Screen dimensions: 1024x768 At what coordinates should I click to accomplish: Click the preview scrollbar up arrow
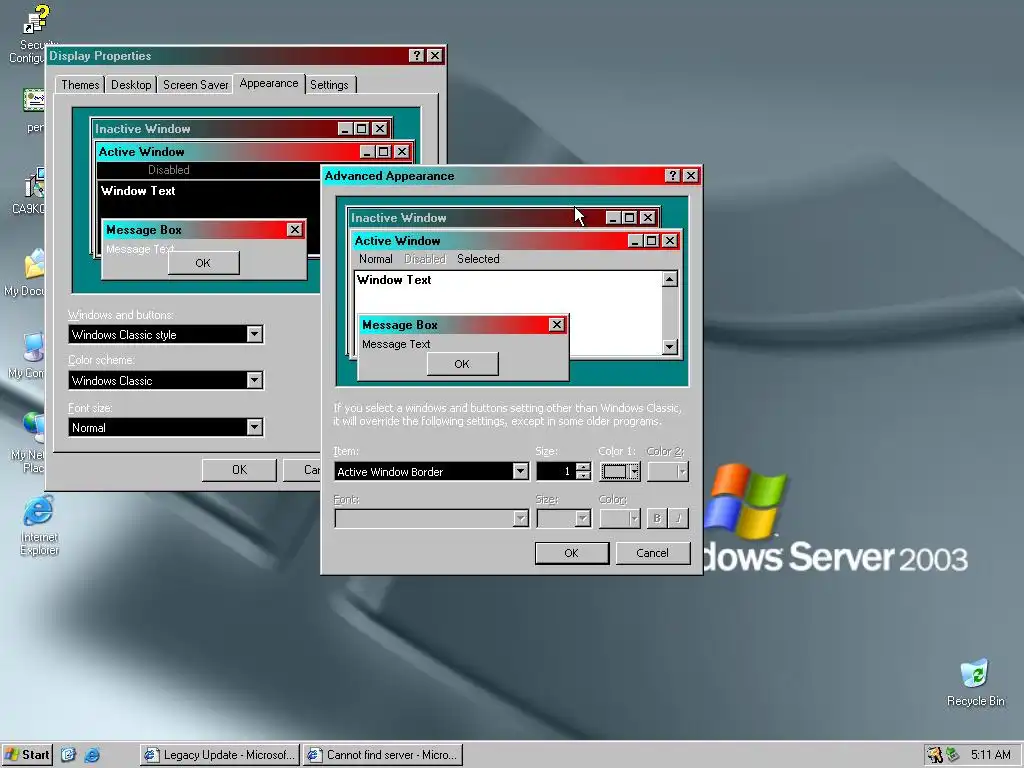tap(669, 280)
